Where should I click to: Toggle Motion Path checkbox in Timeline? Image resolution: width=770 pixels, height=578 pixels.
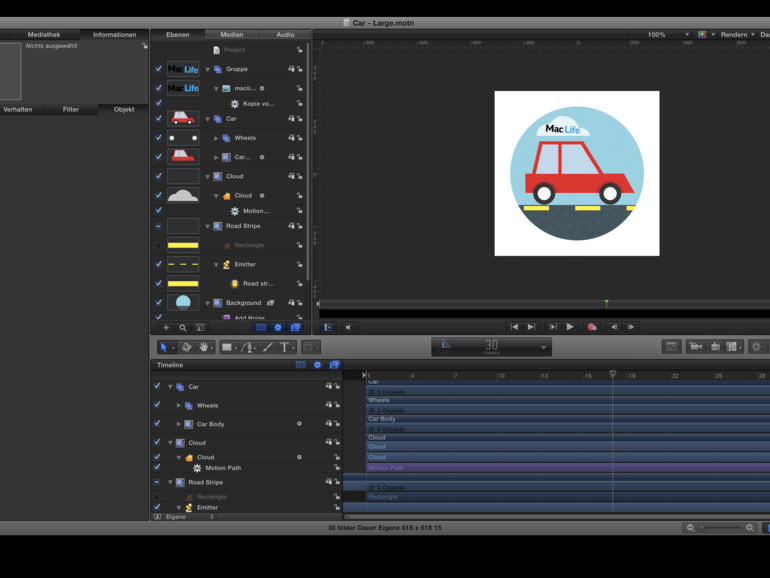(157, 468)
